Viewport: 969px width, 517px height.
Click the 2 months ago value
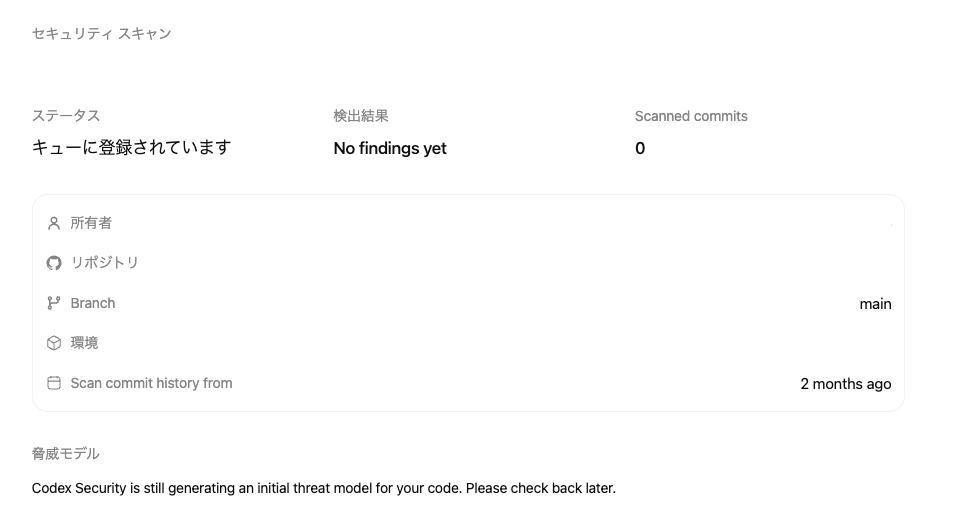tap(845, 383)
